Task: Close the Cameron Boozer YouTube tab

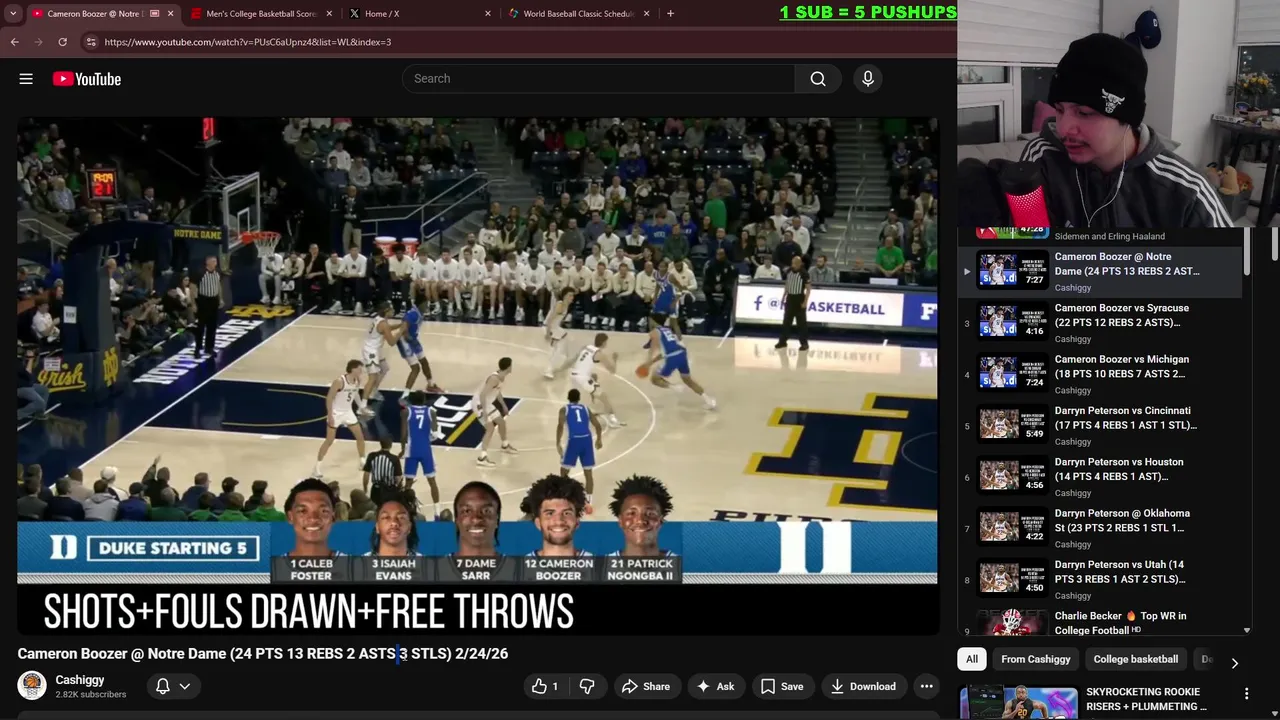Action: click(170, 14)
